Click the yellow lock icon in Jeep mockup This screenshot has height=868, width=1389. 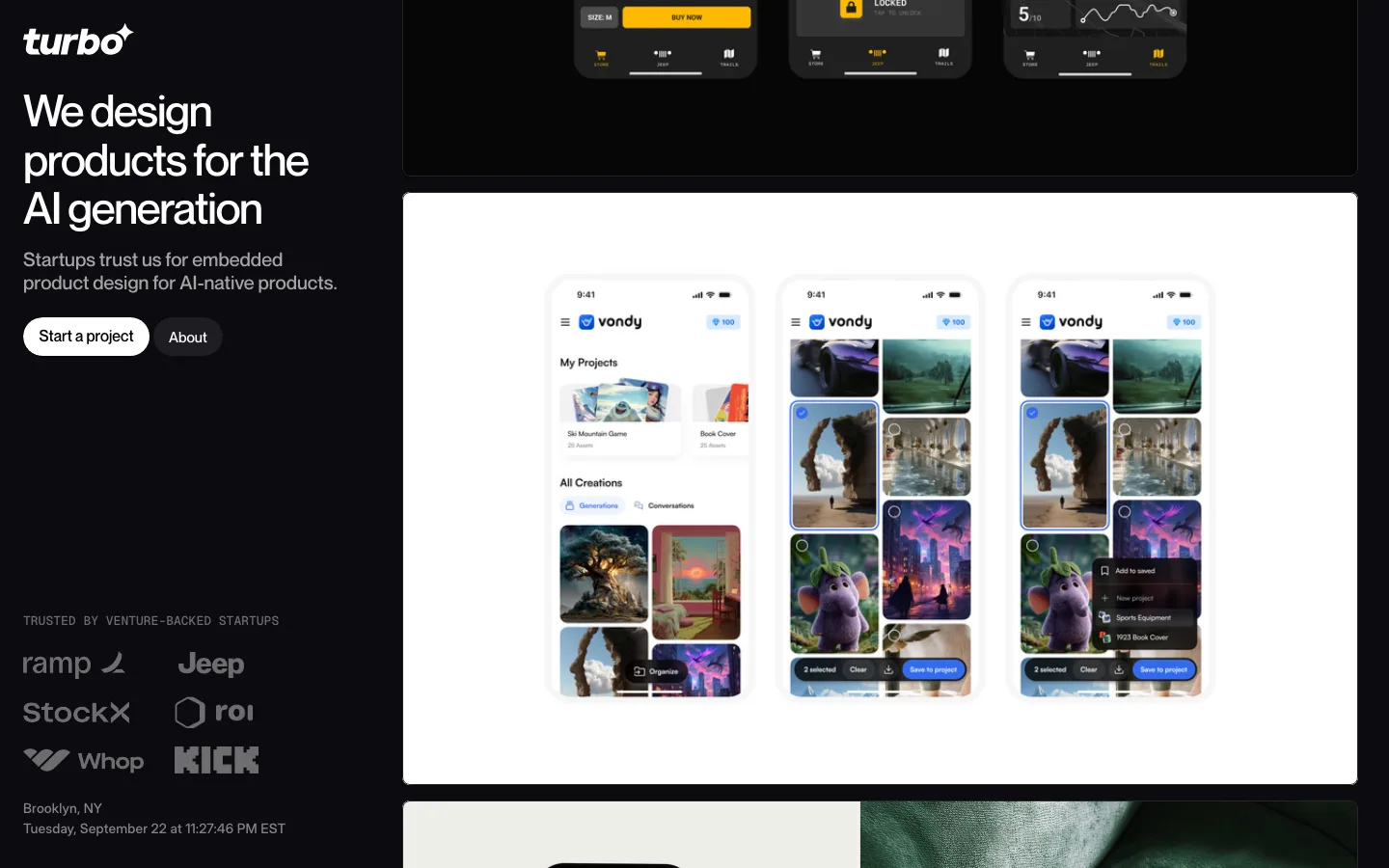tap(851, 9)
